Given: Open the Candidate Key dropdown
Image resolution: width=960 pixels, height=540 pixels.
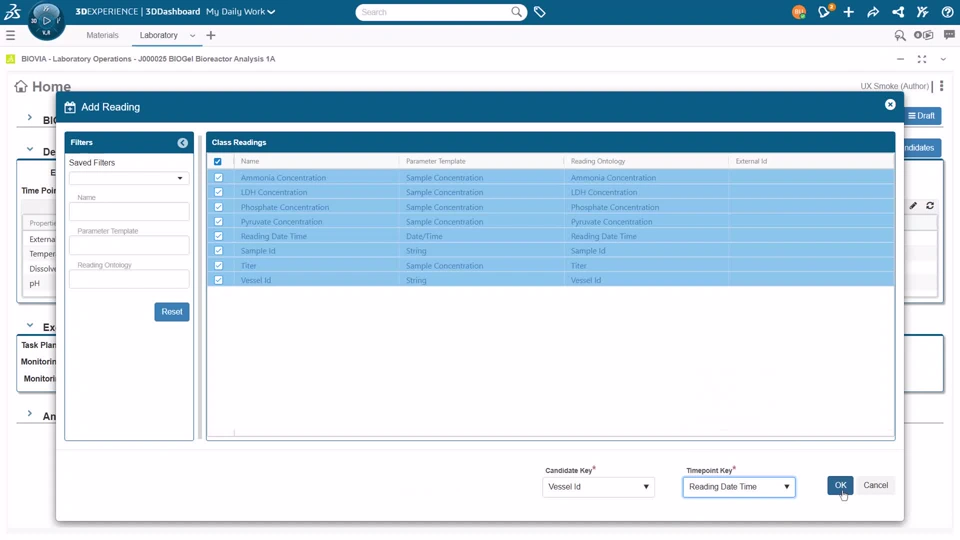Looking at the screenshot, I should point(598,487).
